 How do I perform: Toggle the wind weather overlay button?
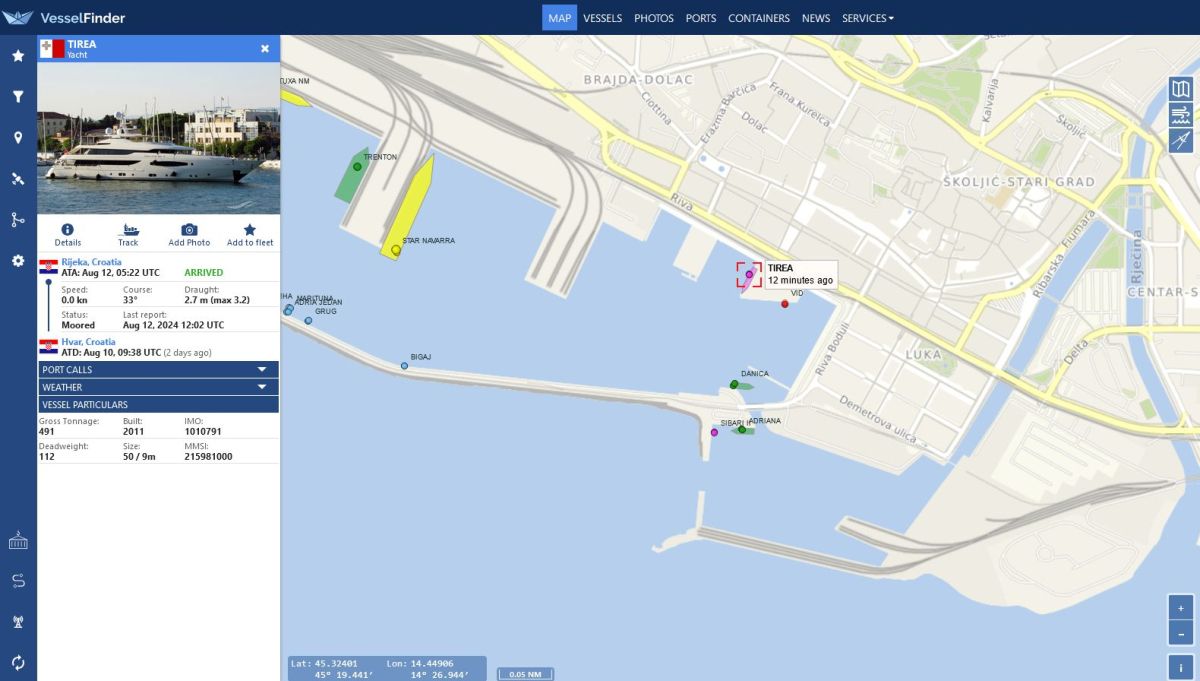click(x=1181, y=115)
